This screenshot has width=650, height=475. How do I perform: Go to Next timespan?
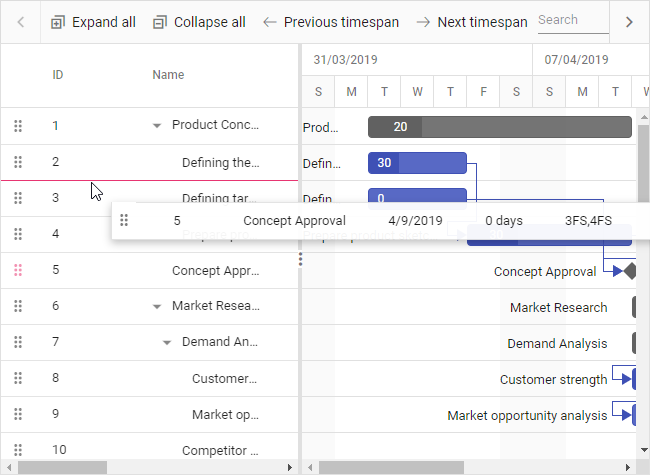(472, 22)
